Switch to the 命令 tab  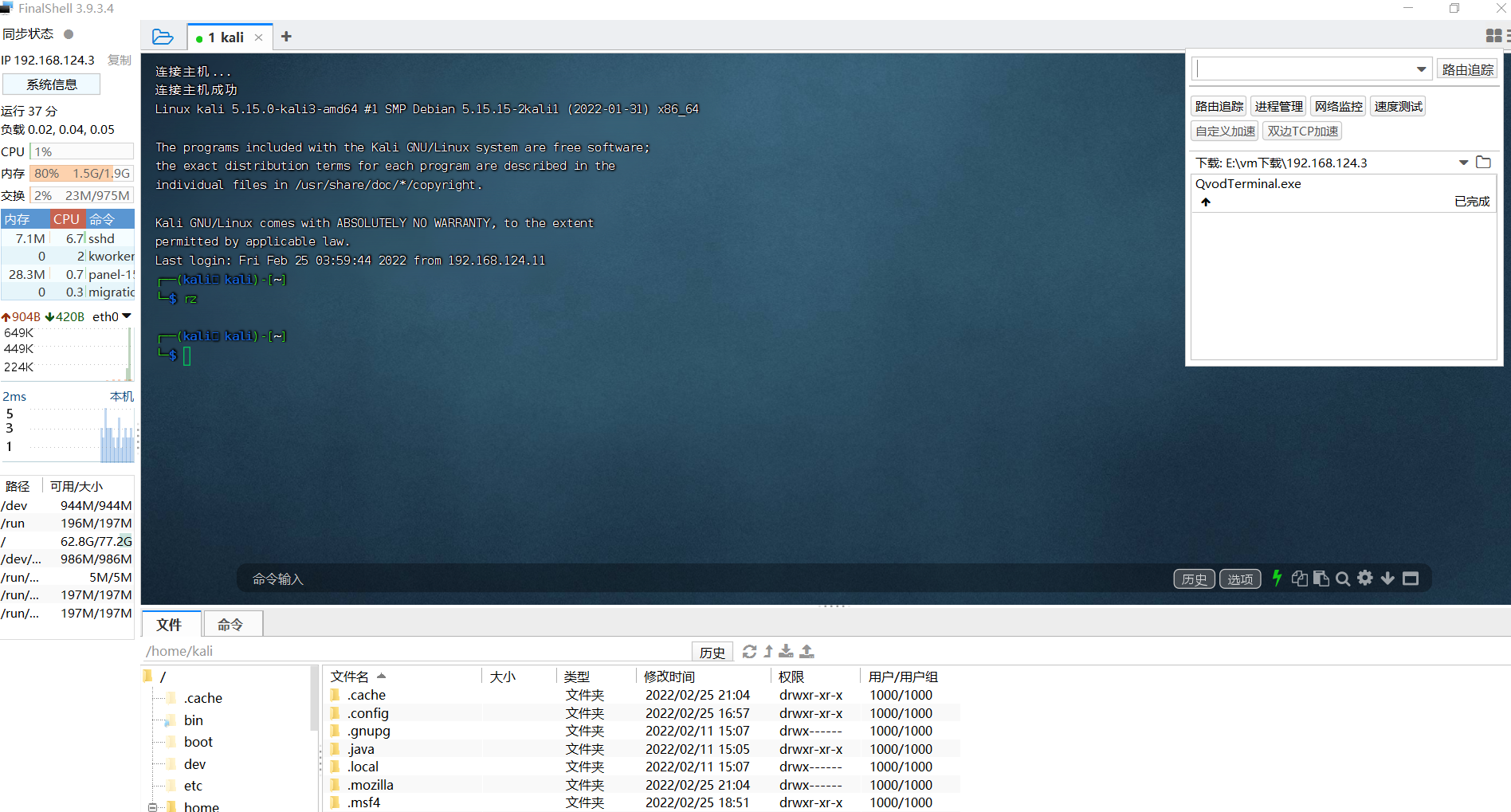(x=233, y=624)
